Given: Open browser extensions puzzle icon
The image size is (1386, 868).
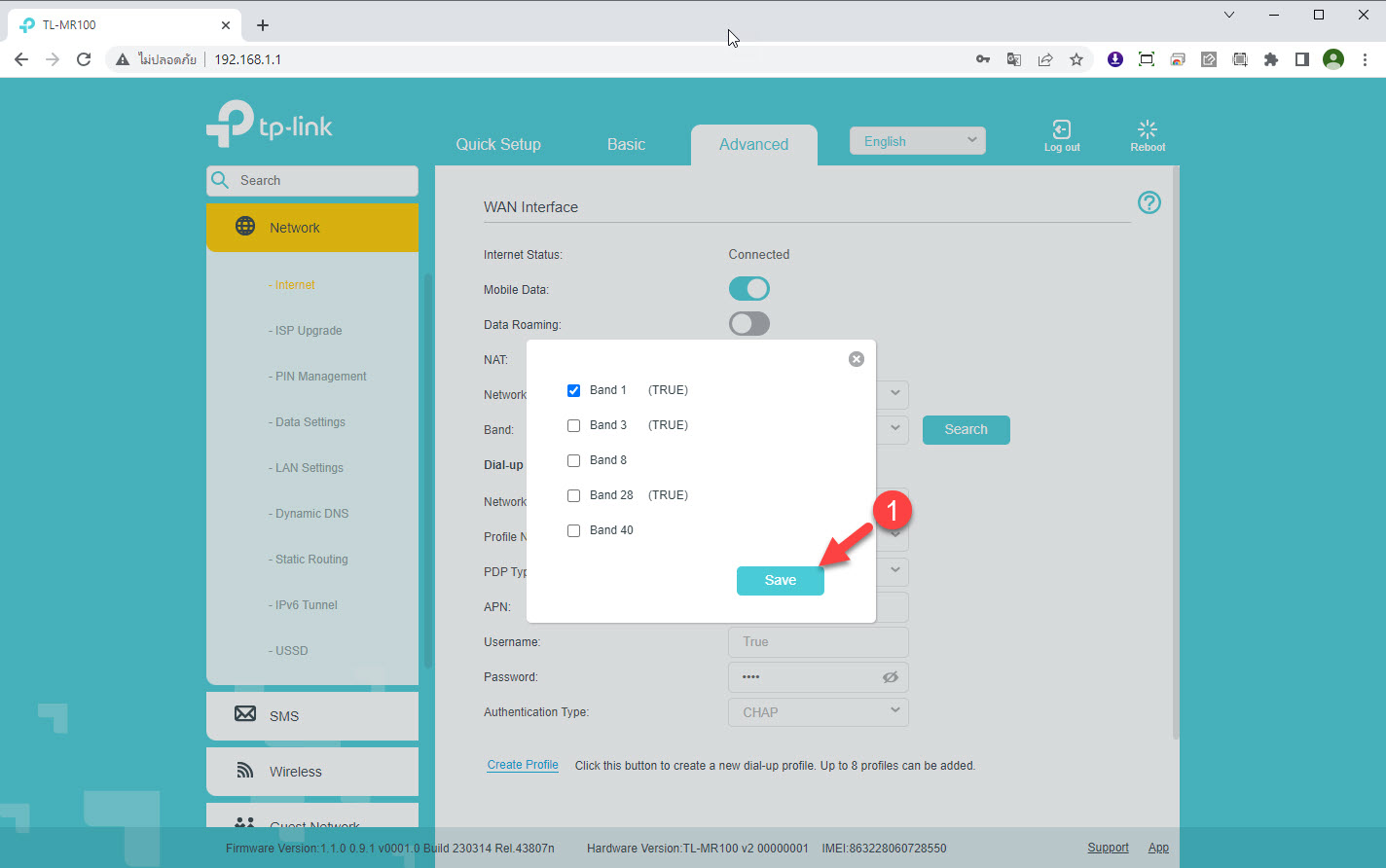Looking at the screenshot, I should click(x=1270, y=59).
